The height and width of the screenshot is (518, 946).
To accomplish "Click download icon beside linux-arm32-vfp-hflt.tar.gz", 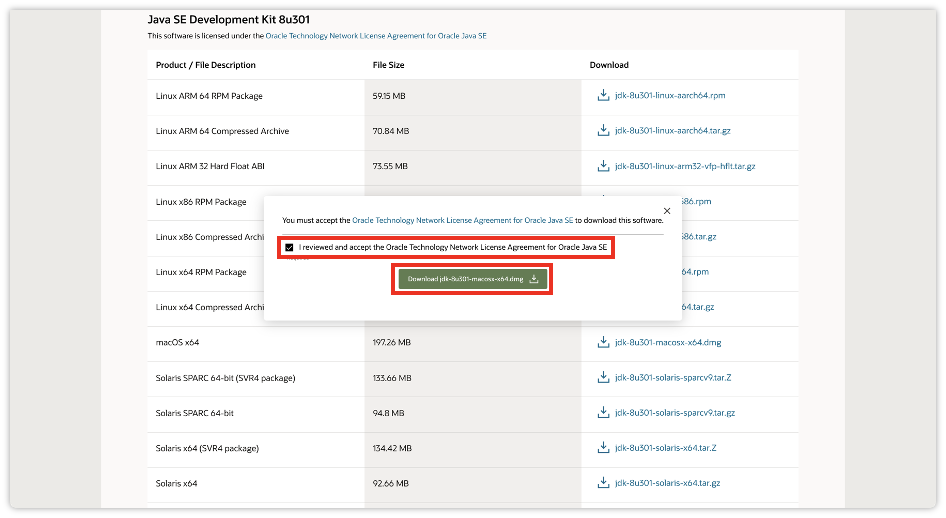I will coord(603,166).
